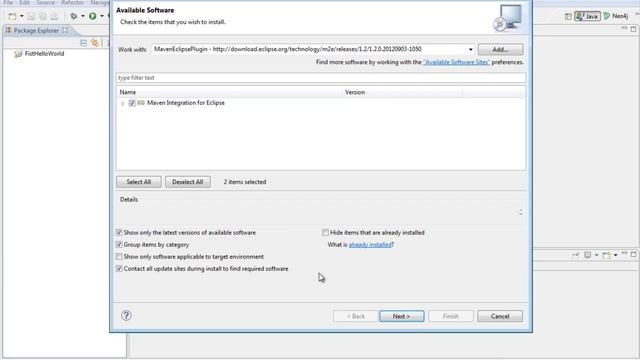
Task: Click the Maven Integration for Eclipse label
Action: (186, 103)
